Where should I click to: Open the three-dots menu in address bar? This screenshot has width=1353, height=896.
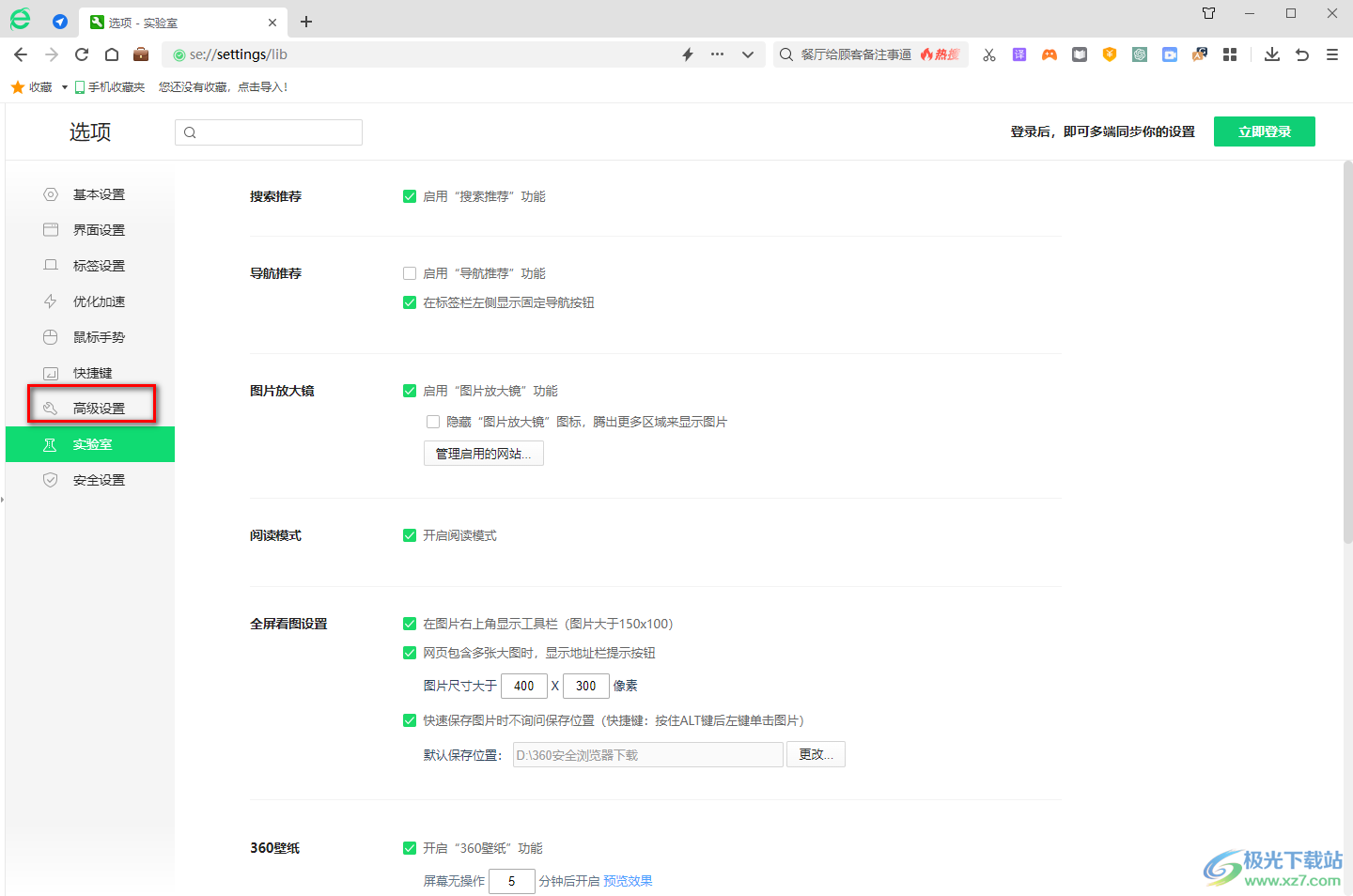[718, 54]
